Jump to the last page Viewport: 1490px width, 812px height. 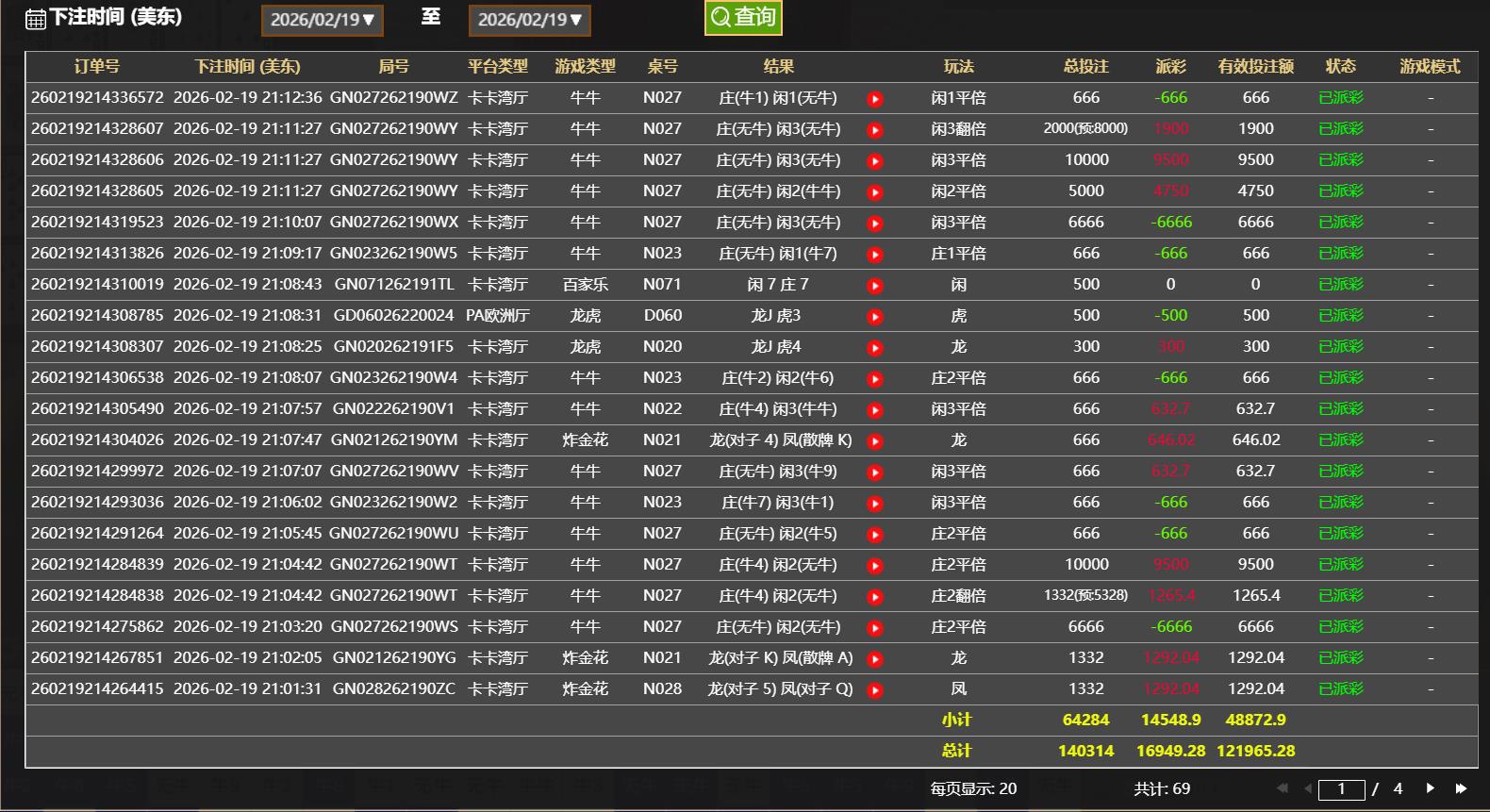click(x=1461, y=788)
